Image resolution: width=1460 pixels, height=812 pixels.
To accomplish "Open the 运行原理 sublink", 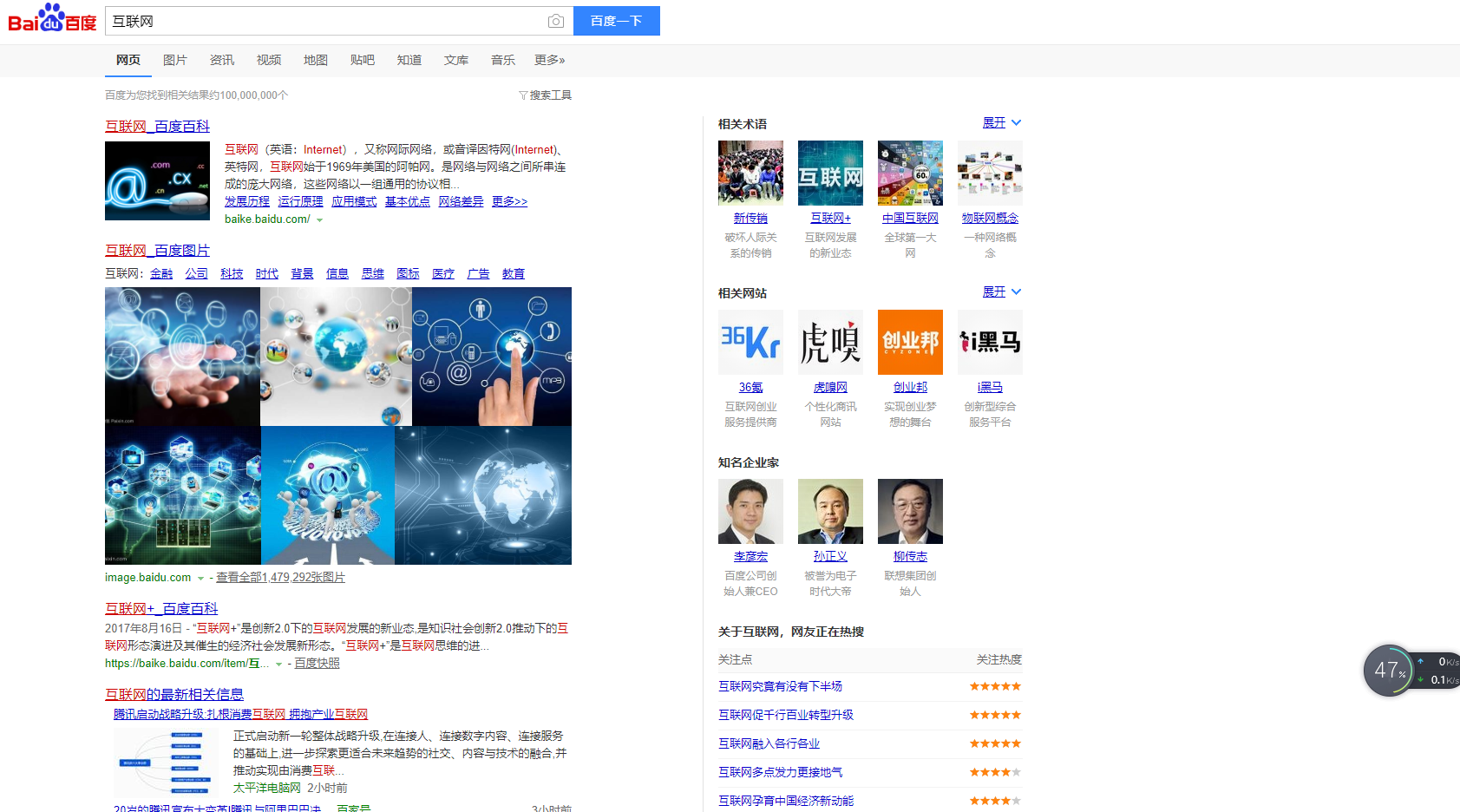I will pos(301,201).
